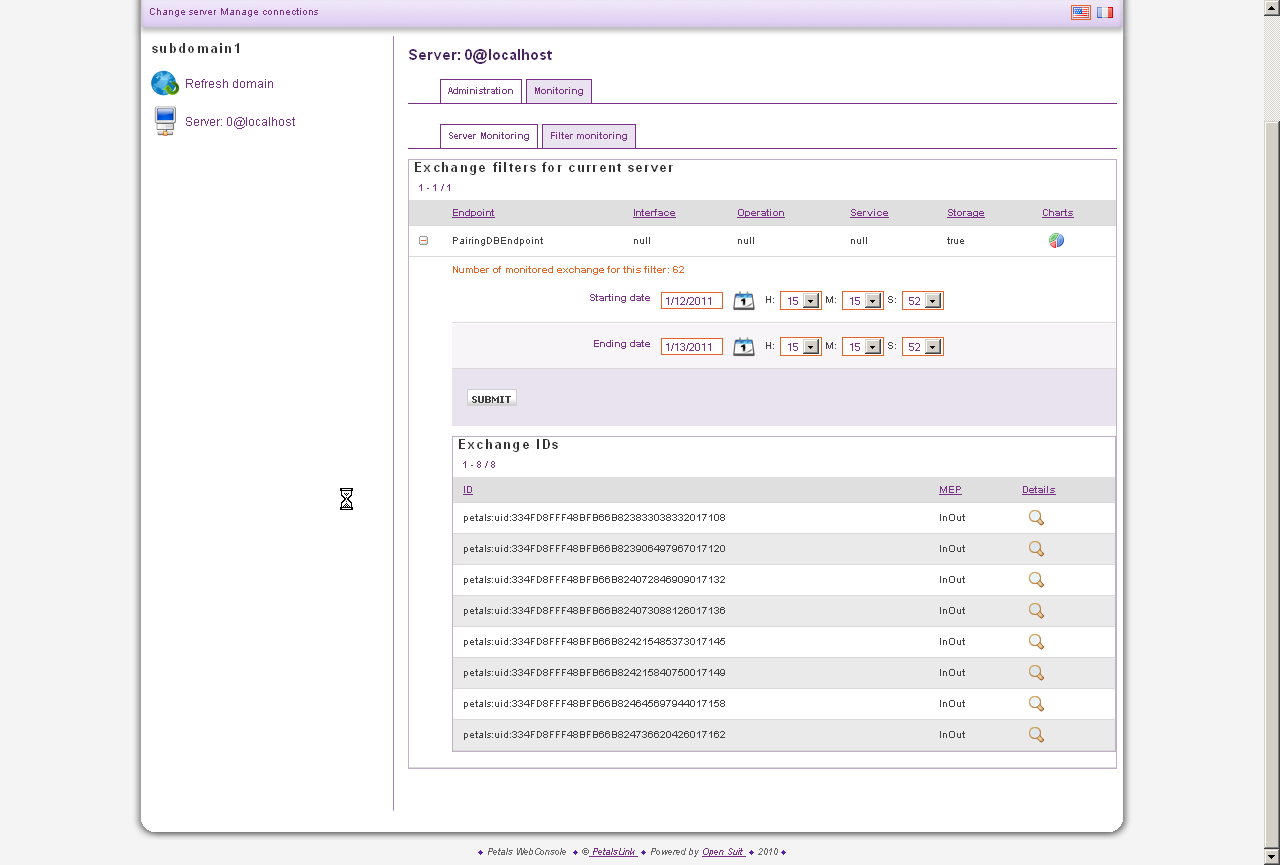Screen dimensions: 1280x865
Task: Open the Manage connections link
Action: [x=269, y=12]
